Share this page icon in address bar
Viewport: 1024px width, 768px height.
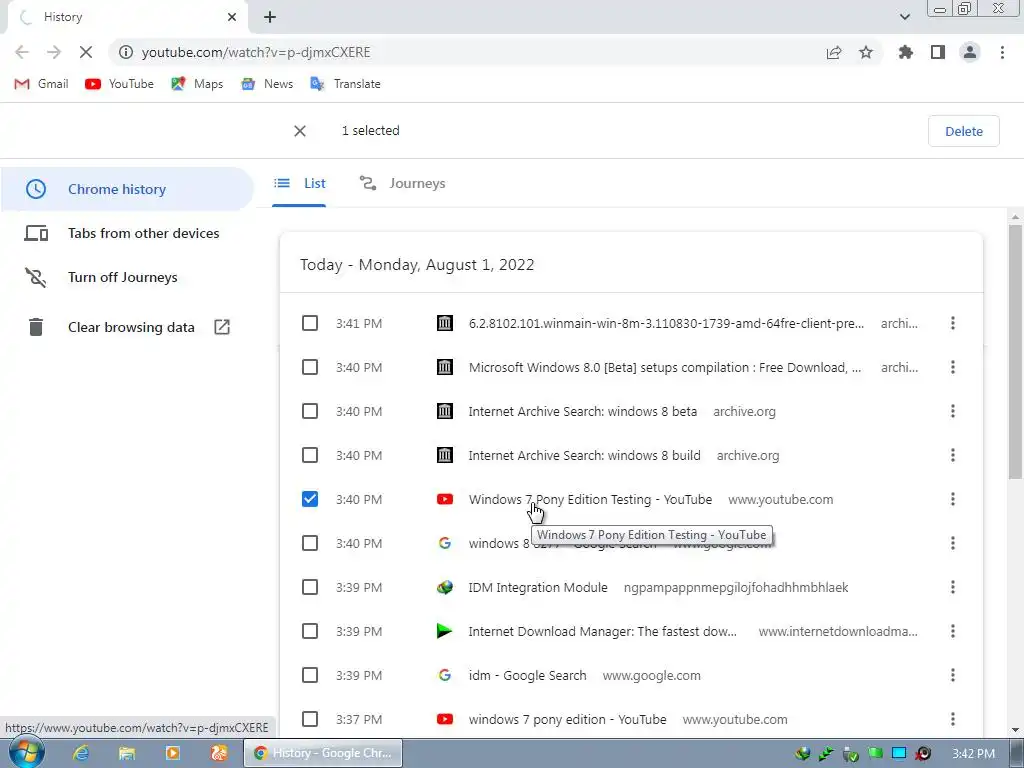click(x=834, y=52)
